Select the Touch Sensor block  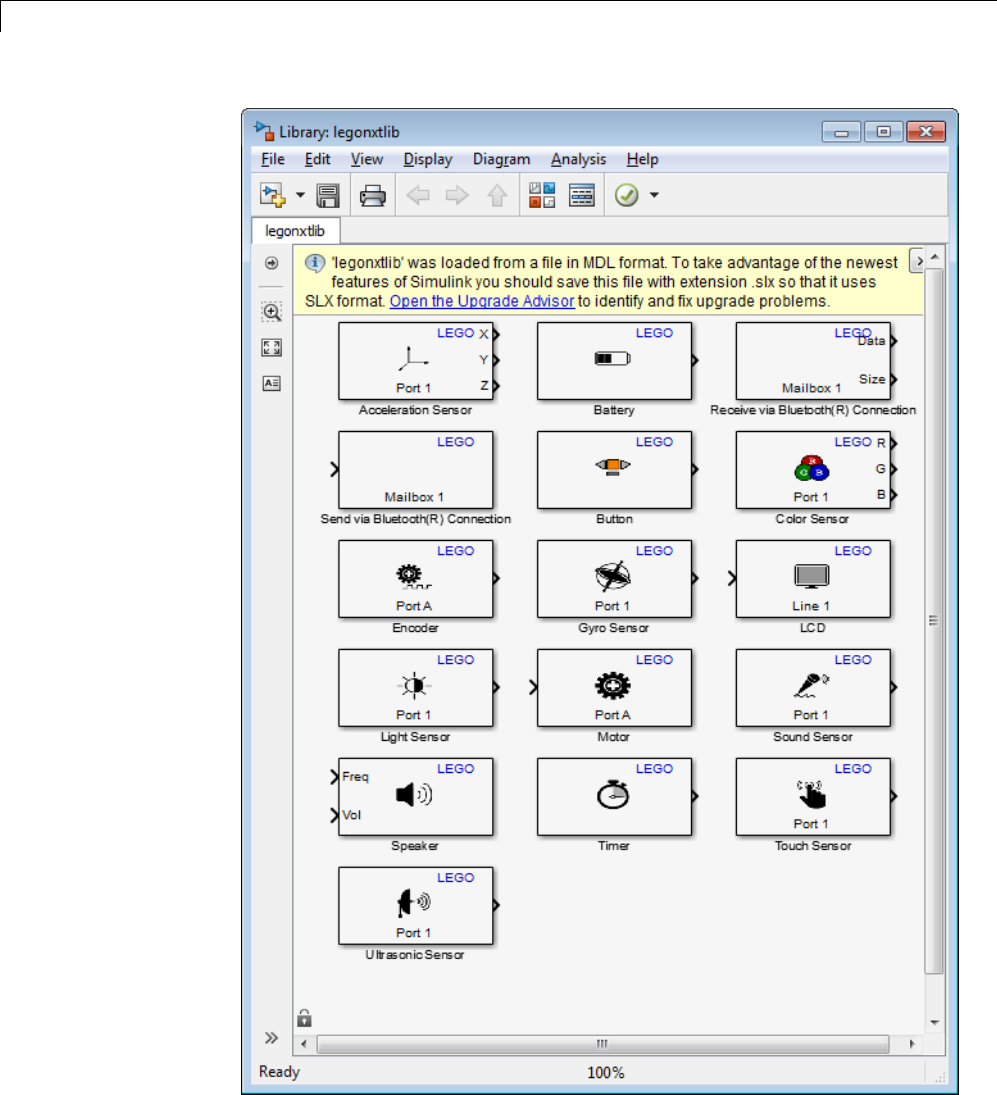813,796
